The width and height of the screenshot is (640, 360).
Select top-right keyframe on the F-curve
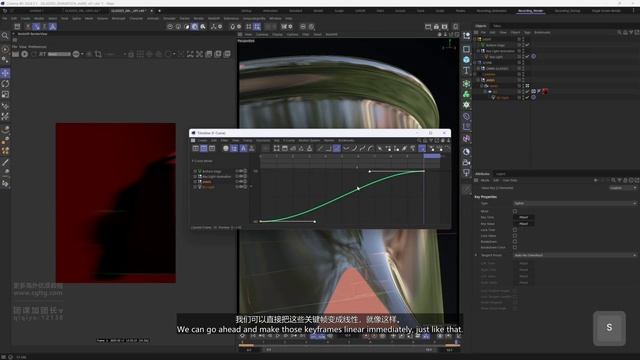424,171
